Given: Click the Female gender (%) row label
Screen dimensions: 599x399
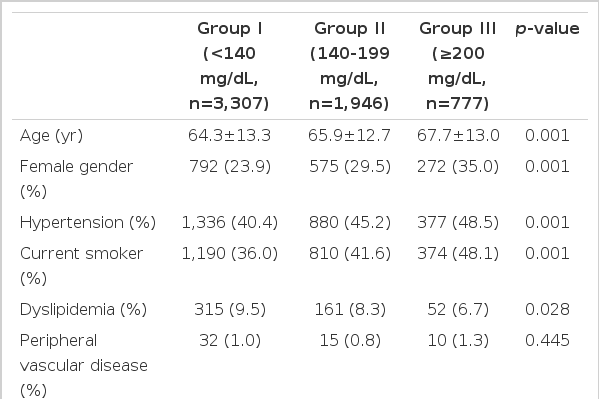Looking at the screenshot, I should (76, 178).
